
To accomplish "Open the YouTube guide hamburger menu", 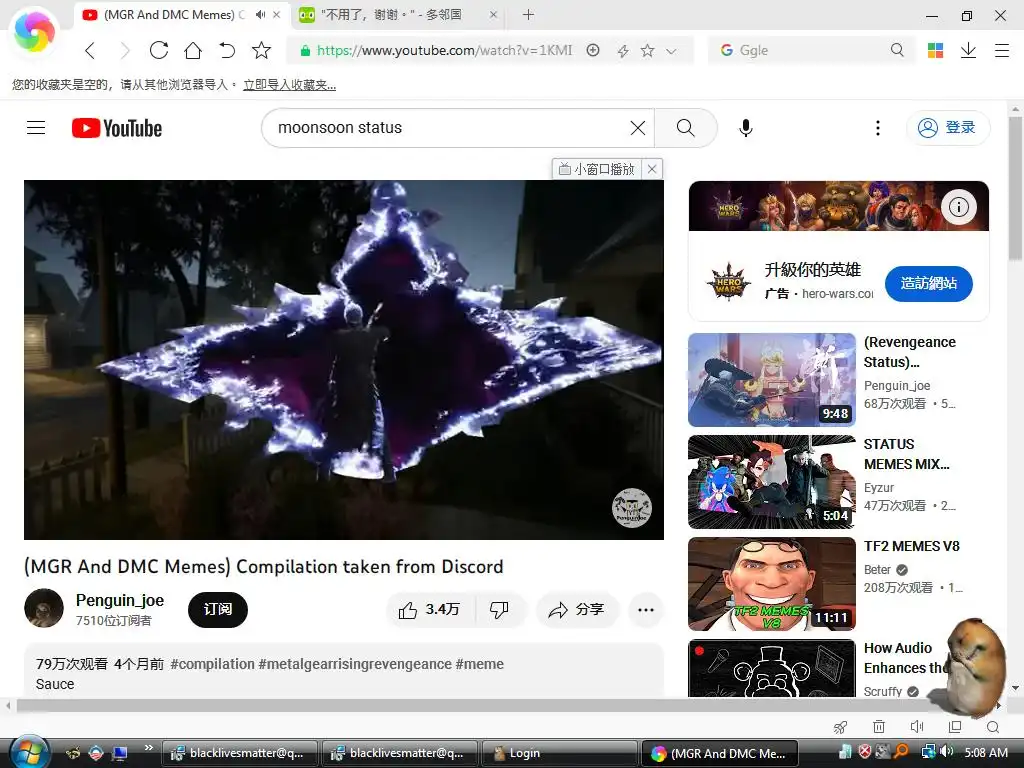I will pos(36,127).
